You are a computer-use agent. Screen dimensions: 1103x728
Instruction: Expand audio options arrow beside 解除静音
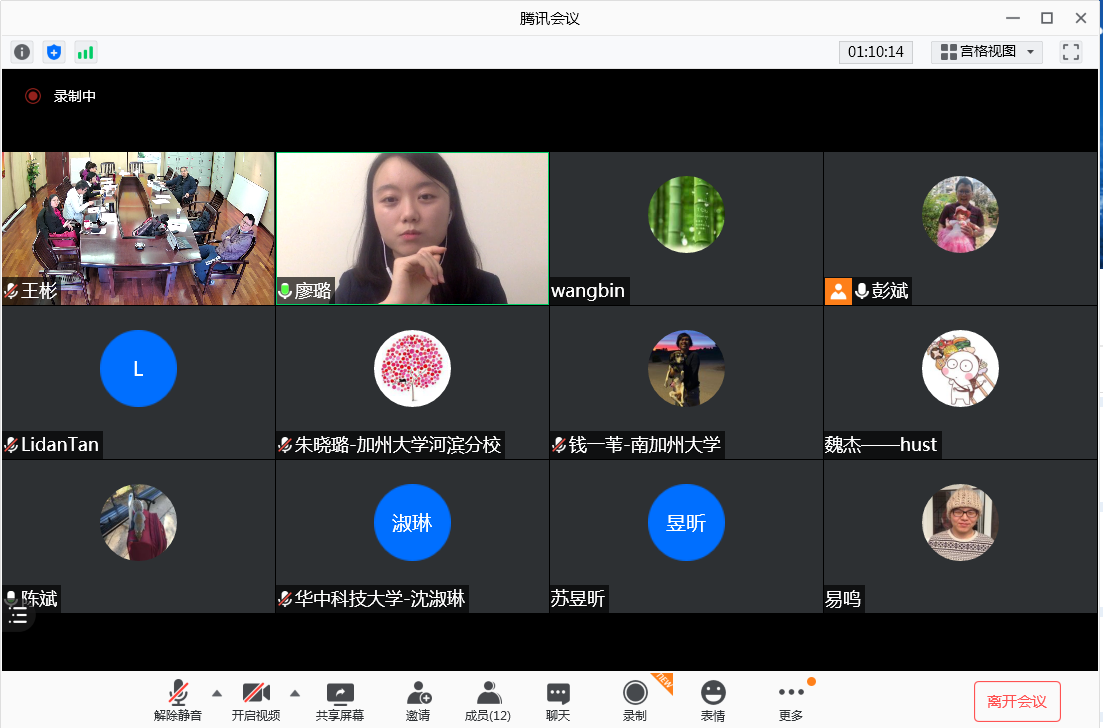coord(216,692)
